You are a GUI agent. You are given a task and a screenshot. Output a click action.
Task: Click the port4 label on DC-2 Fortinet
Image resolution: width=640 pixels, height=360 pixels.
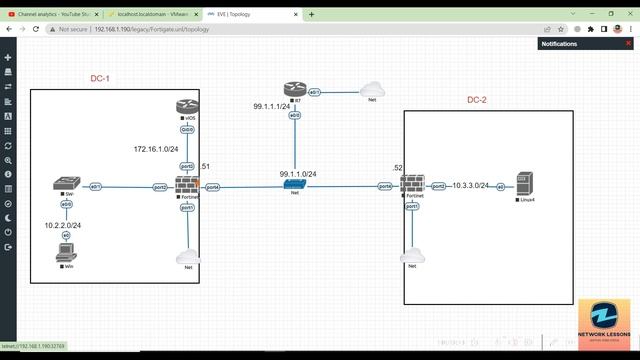click(385, 186)
